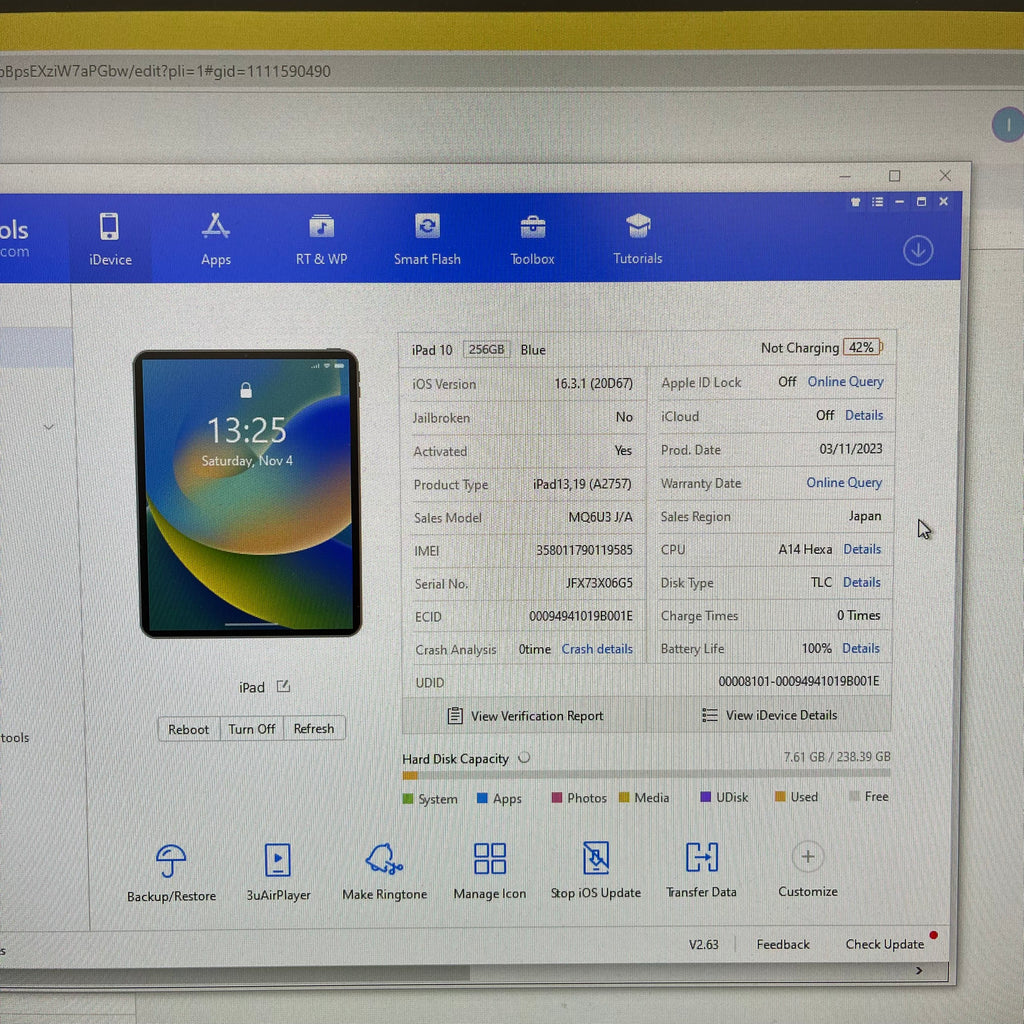
Task: Click the Sales Region value Japan
Action: 865,516
